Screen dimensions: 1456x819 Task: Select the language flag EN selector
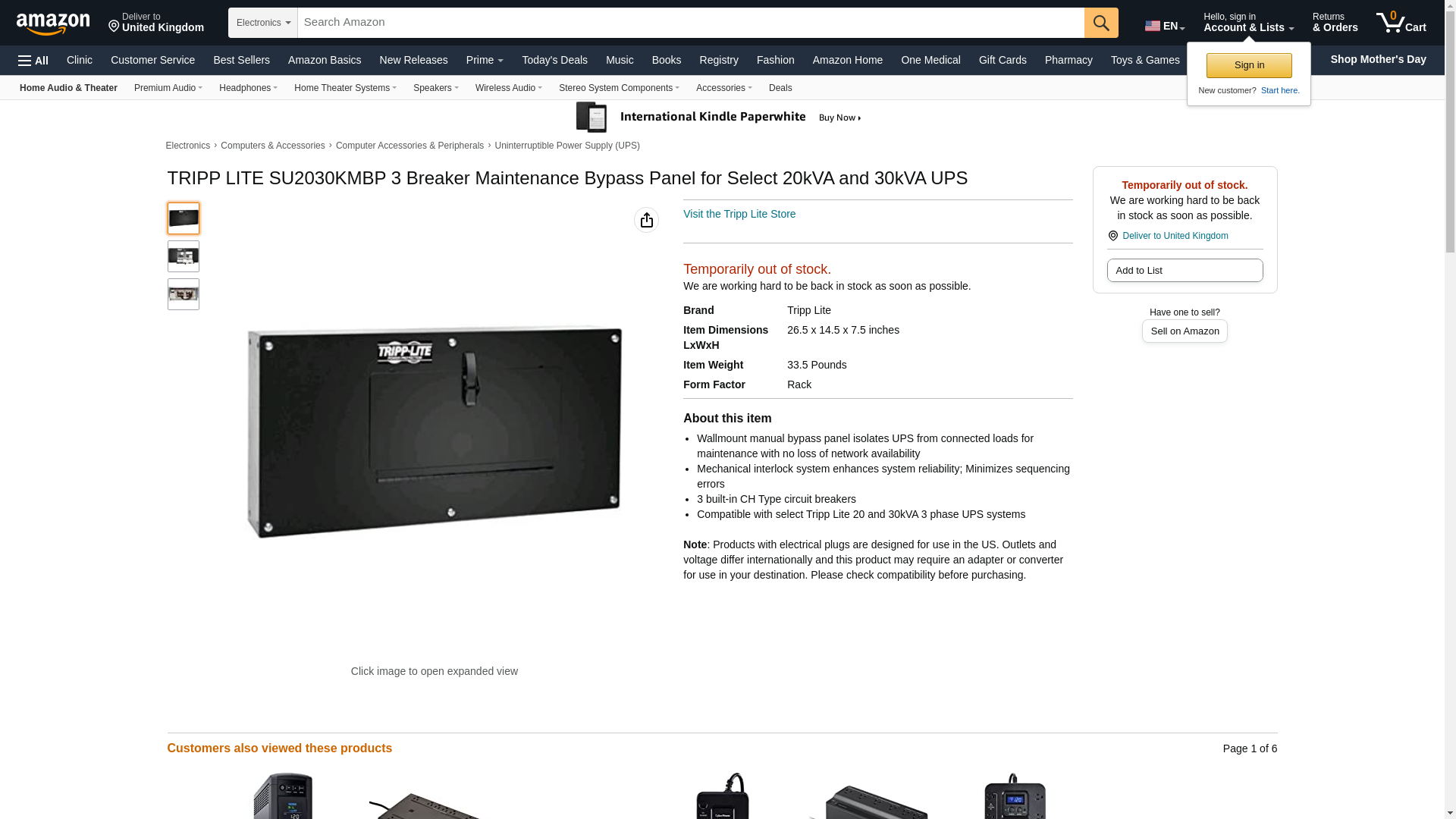coord(1165,26)
